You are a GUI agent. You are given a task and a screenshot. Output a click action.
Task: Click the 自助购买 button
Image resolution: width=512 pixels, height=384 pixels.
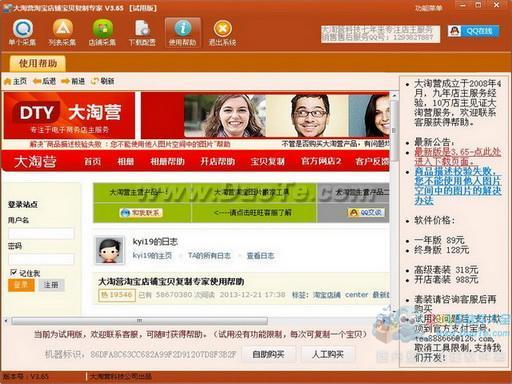268,354
